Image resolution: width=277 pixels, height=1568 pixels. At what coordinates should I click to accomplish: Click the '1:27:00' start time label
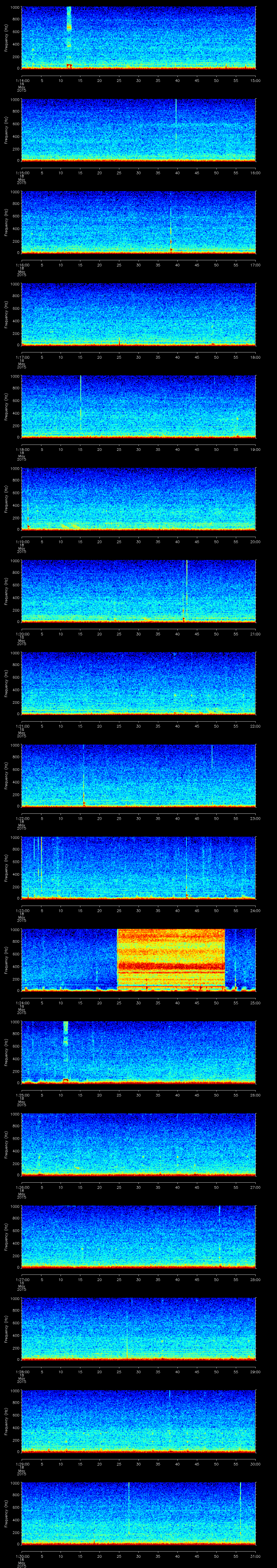[x=22, y=1279]
